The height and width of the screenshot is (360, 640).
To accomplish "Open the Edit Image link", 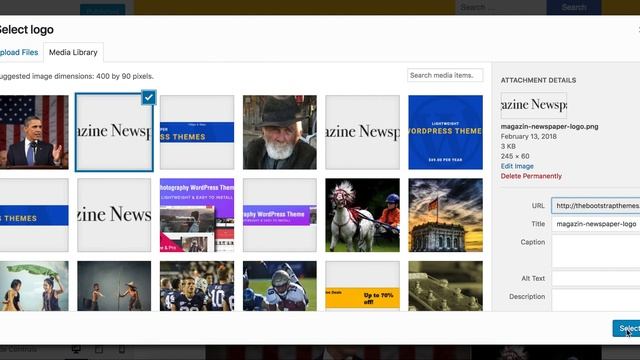I will click(x=517, y=166).
